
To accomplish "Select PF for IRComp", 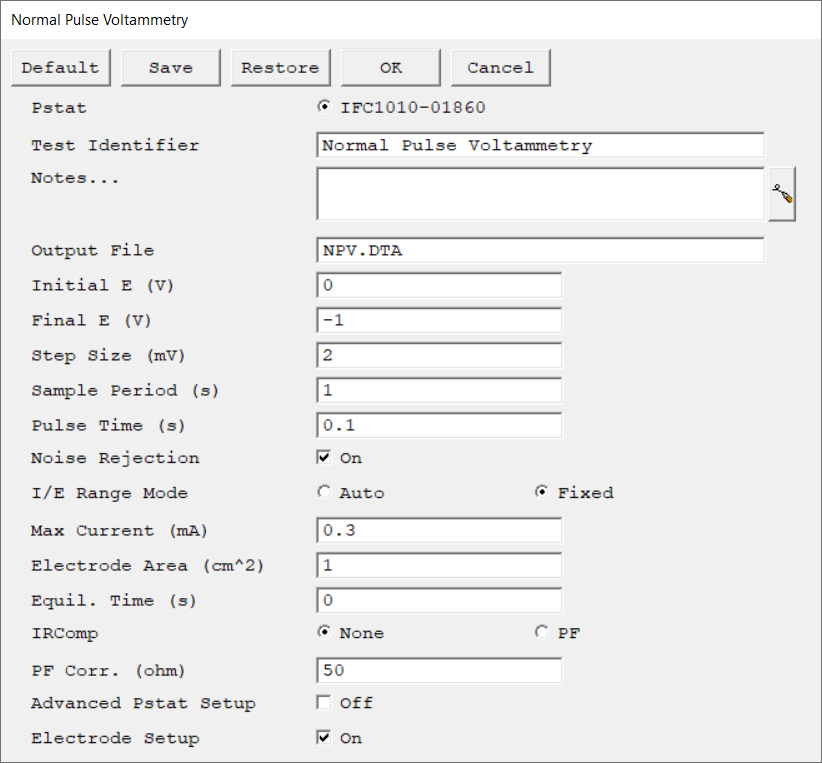I will click(542, 633).
